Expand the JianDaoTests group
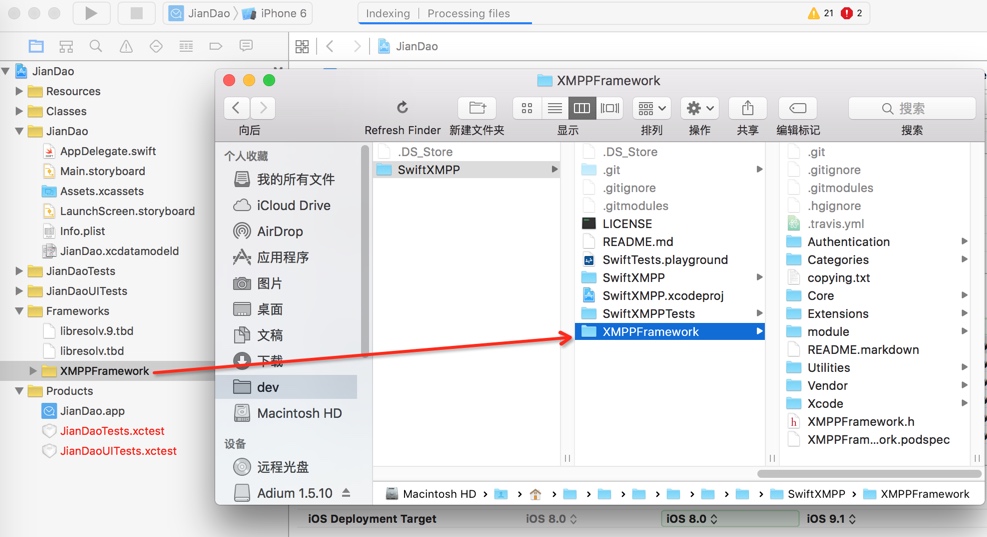987x537 pixels. [x=19, y=271]
